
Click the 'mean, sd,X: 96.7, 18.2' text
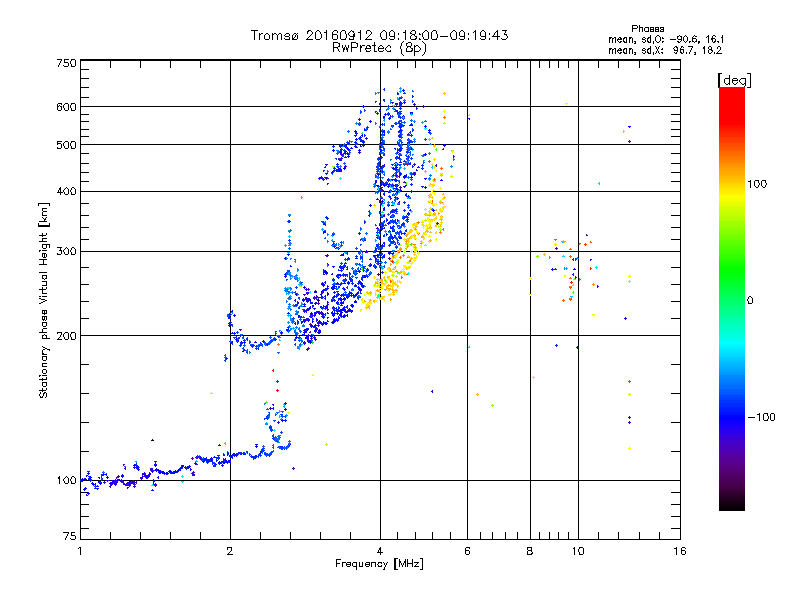pyautogui.click(x=665, y=51)
